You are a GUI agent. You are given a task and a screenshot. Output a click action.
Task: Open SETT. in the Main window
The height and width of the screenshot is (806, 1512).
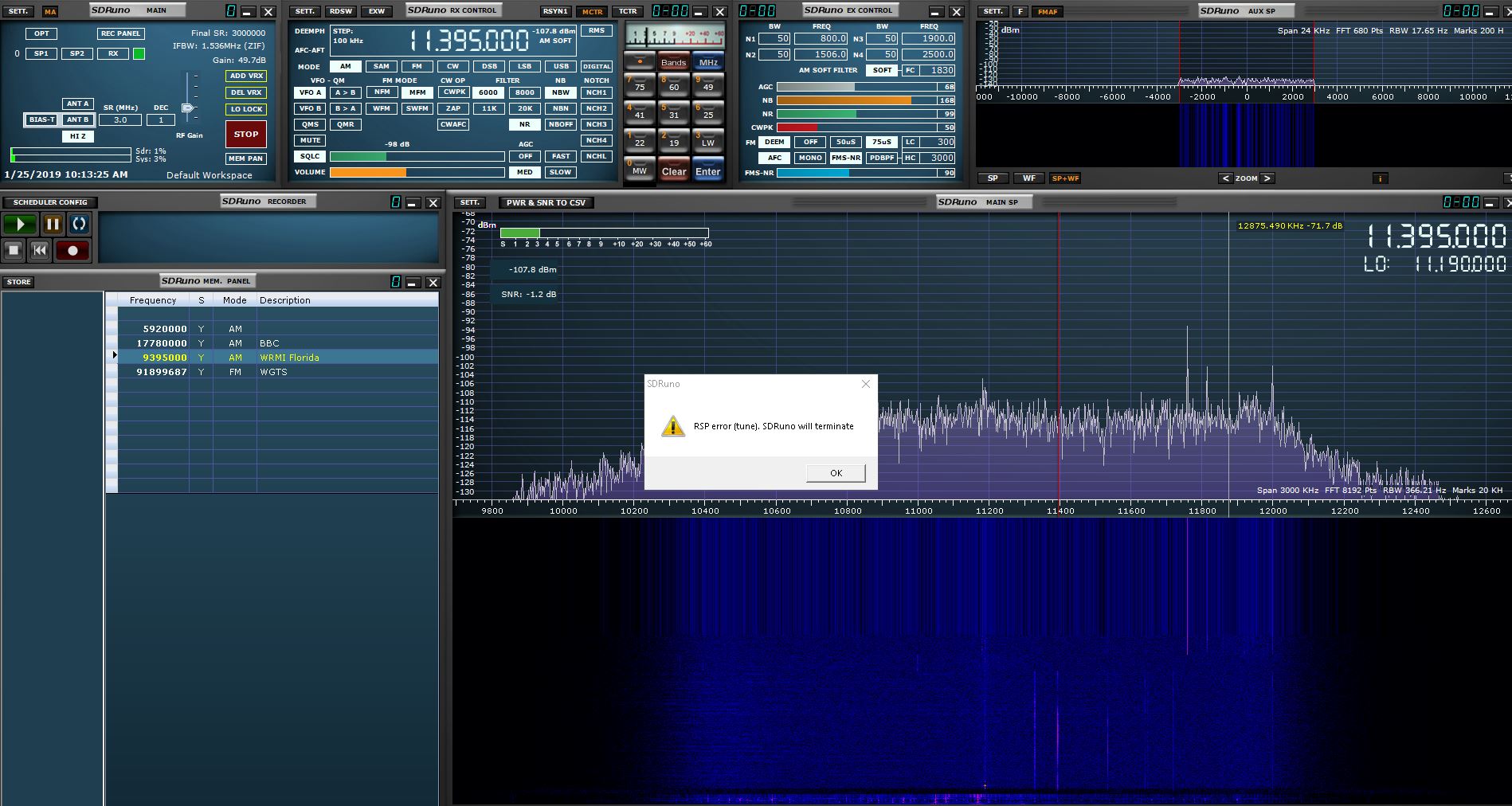click(x=18, y=11)
